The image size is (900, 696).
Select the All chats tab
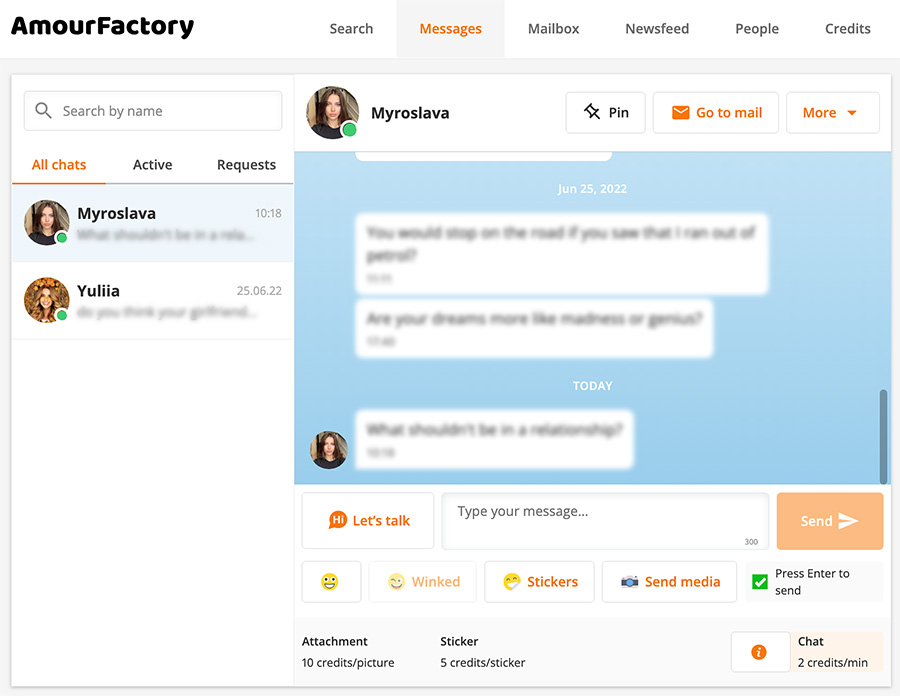[59, 165]
